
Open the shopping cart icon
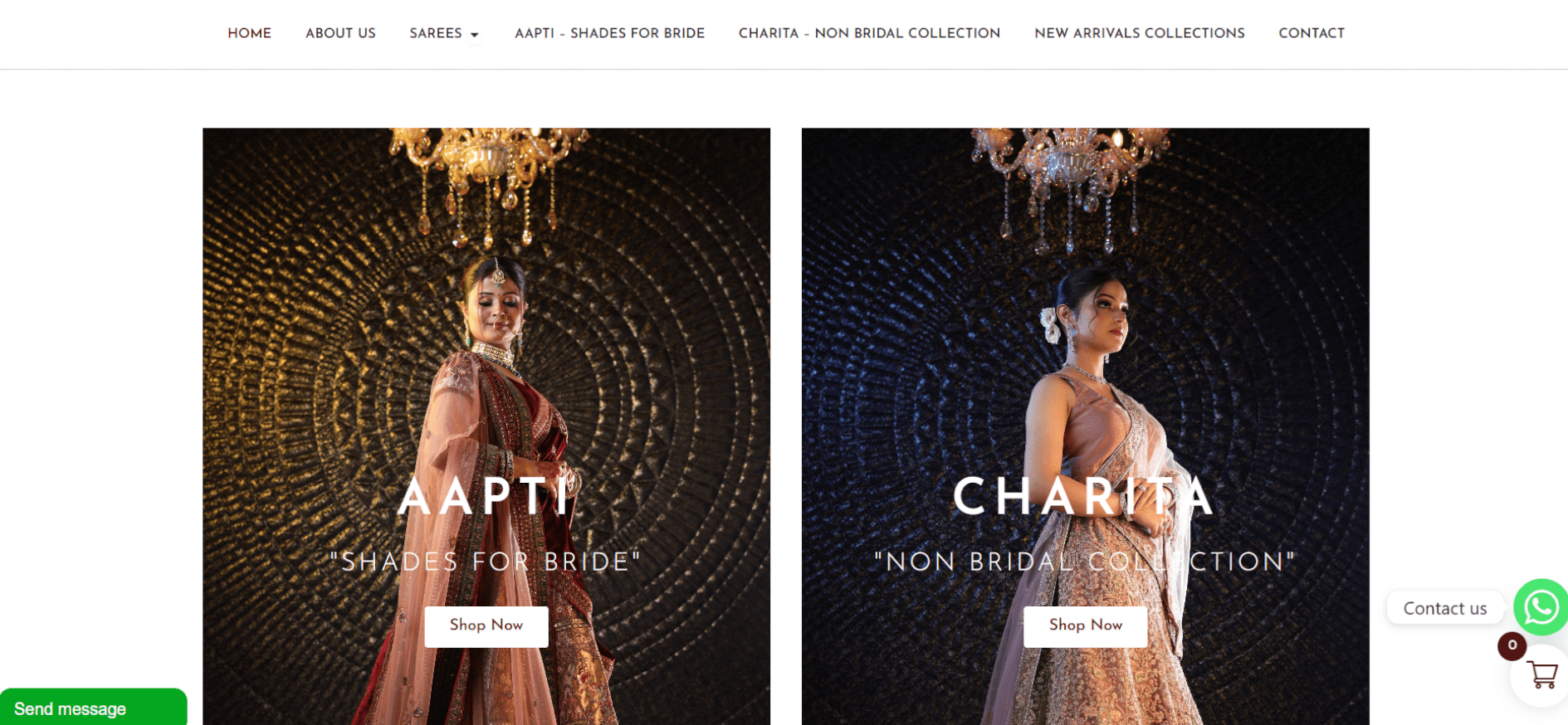coord(1542,675)
